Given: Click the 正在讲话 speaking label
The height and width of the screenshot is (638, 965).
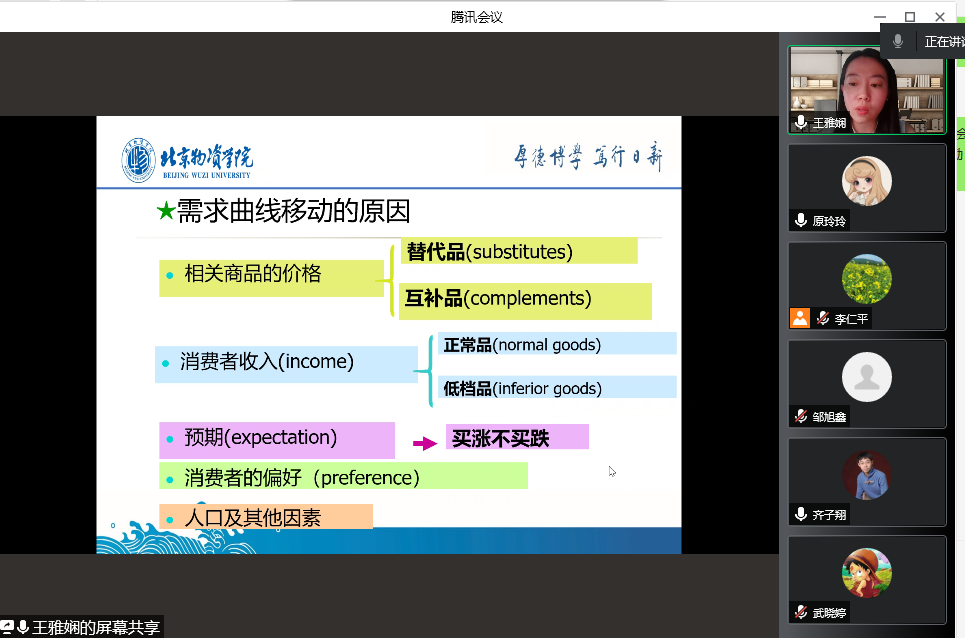Looking at the screenshot, I should click(x=943, y=42).
